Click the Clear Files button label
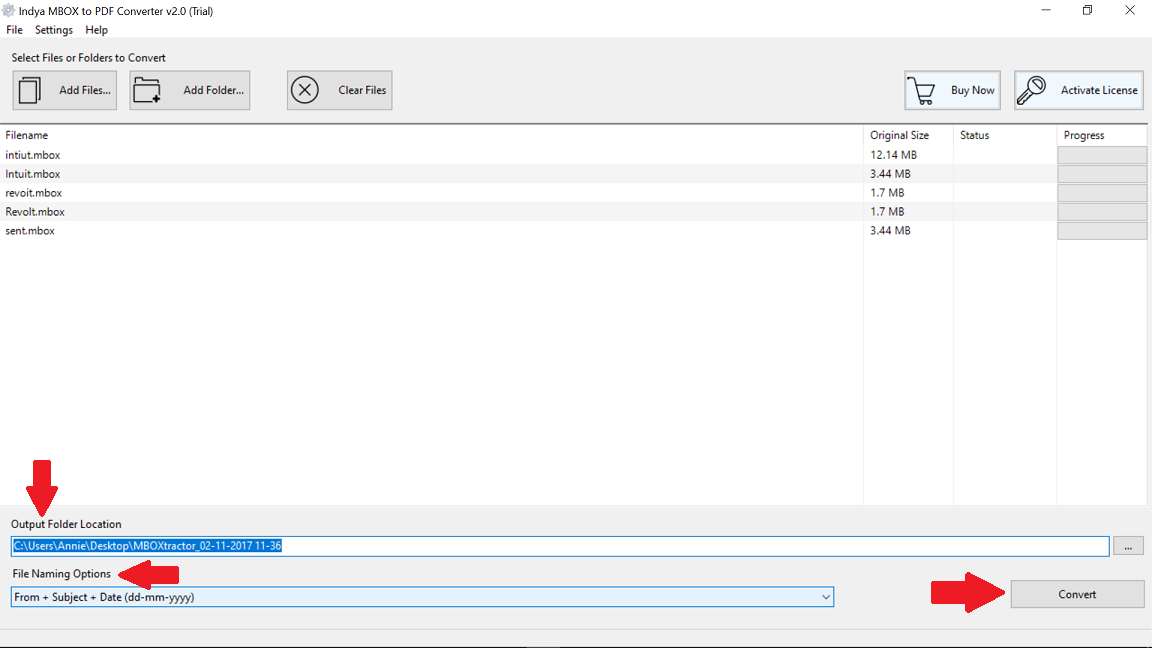Image resolution: width=1152 pixels, height=648 pixels. pos(362,90)
